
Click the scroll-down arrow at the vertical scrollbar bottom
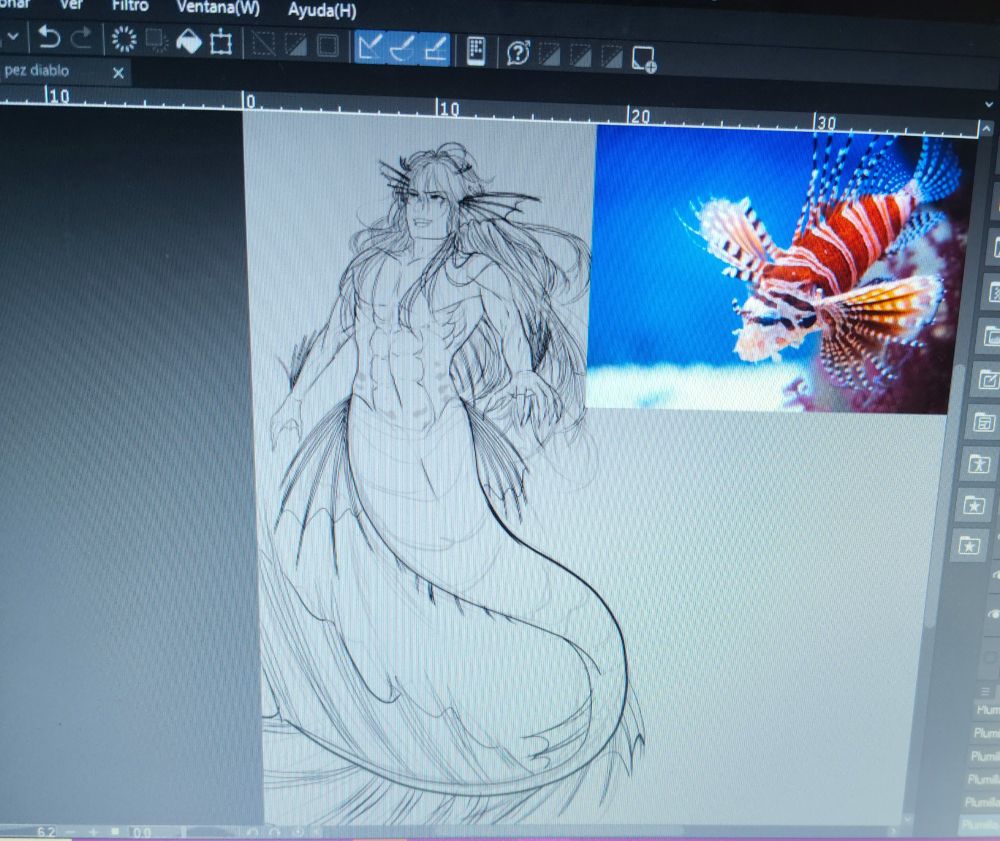tap(908, 819)
